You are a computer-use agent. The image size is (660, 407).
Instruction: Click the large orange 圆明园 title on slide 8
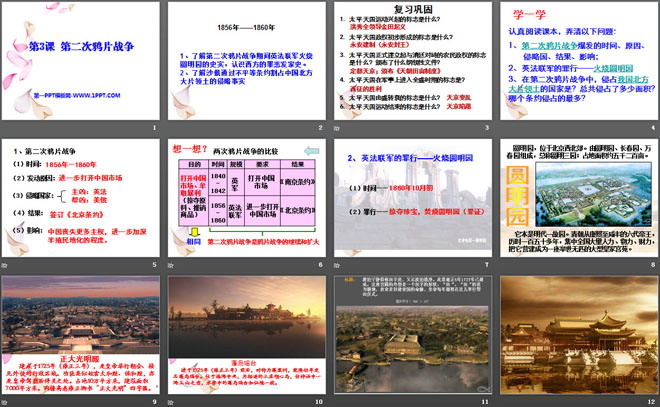[x=517, y=196]
